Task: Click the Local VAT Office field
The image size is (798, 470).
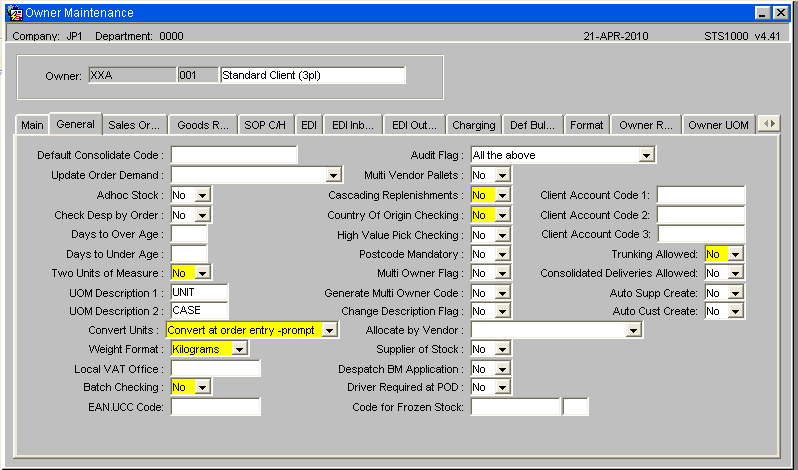Action: tap(216, 369)
